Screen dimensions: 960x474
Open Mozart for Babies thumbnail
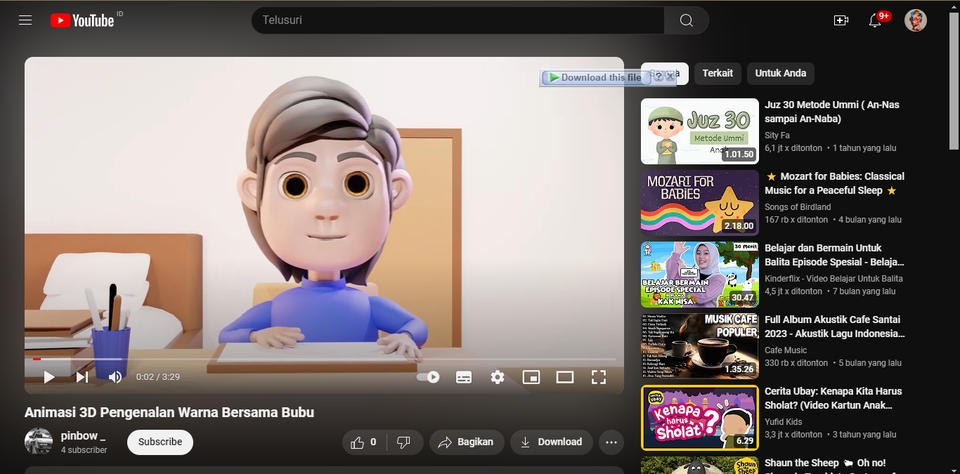click(700, 203)
